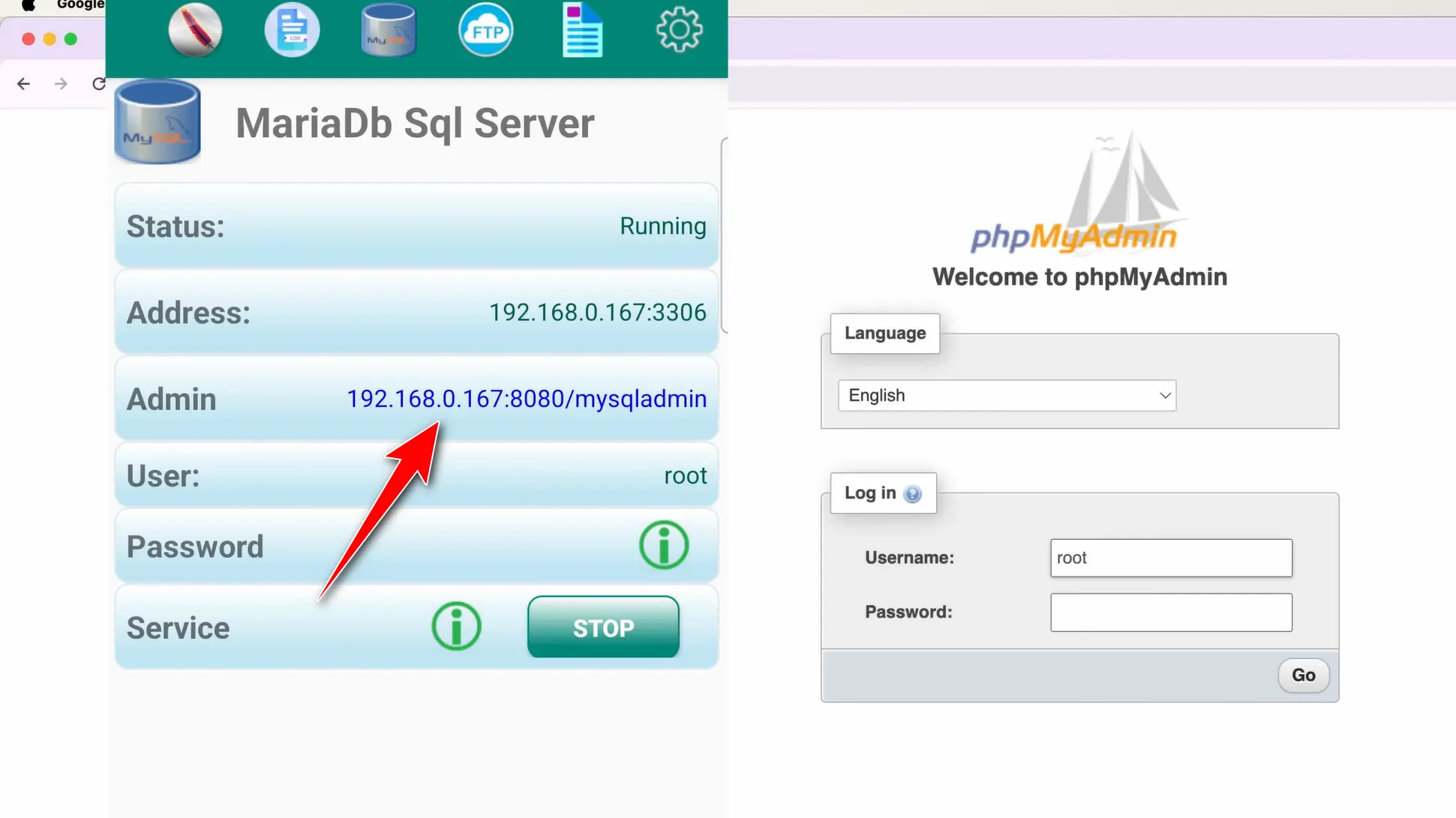Collapse the browser reload control
The height and width of the screenshot is (818, 1456).
pyautogui.click(x=98, y=83)
